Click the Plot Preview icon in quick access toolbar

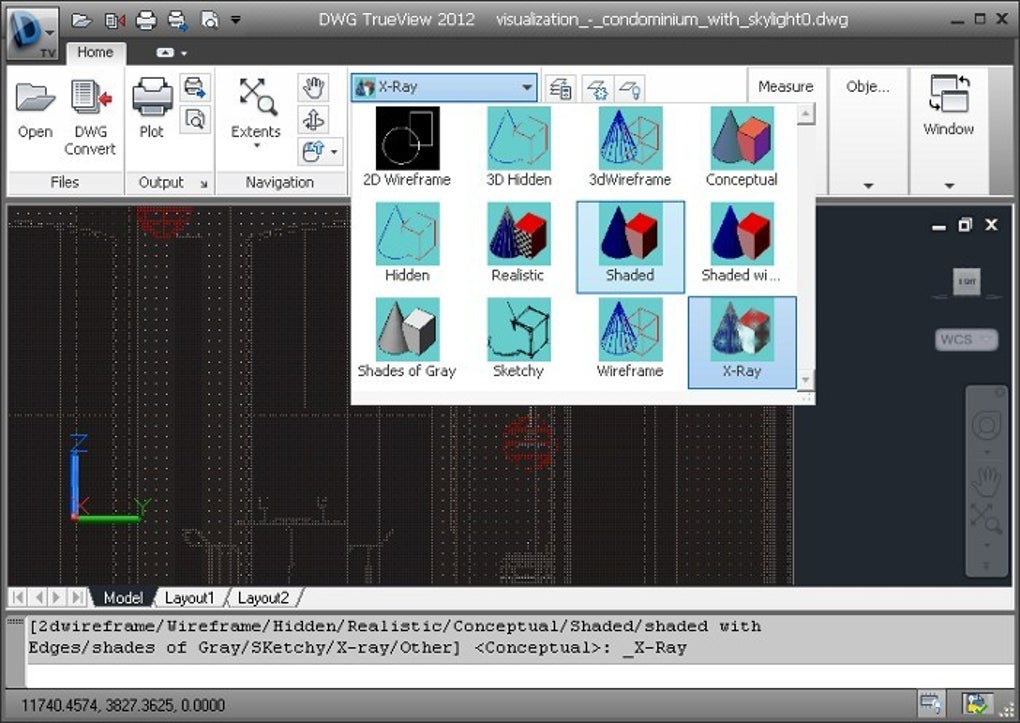209,20
